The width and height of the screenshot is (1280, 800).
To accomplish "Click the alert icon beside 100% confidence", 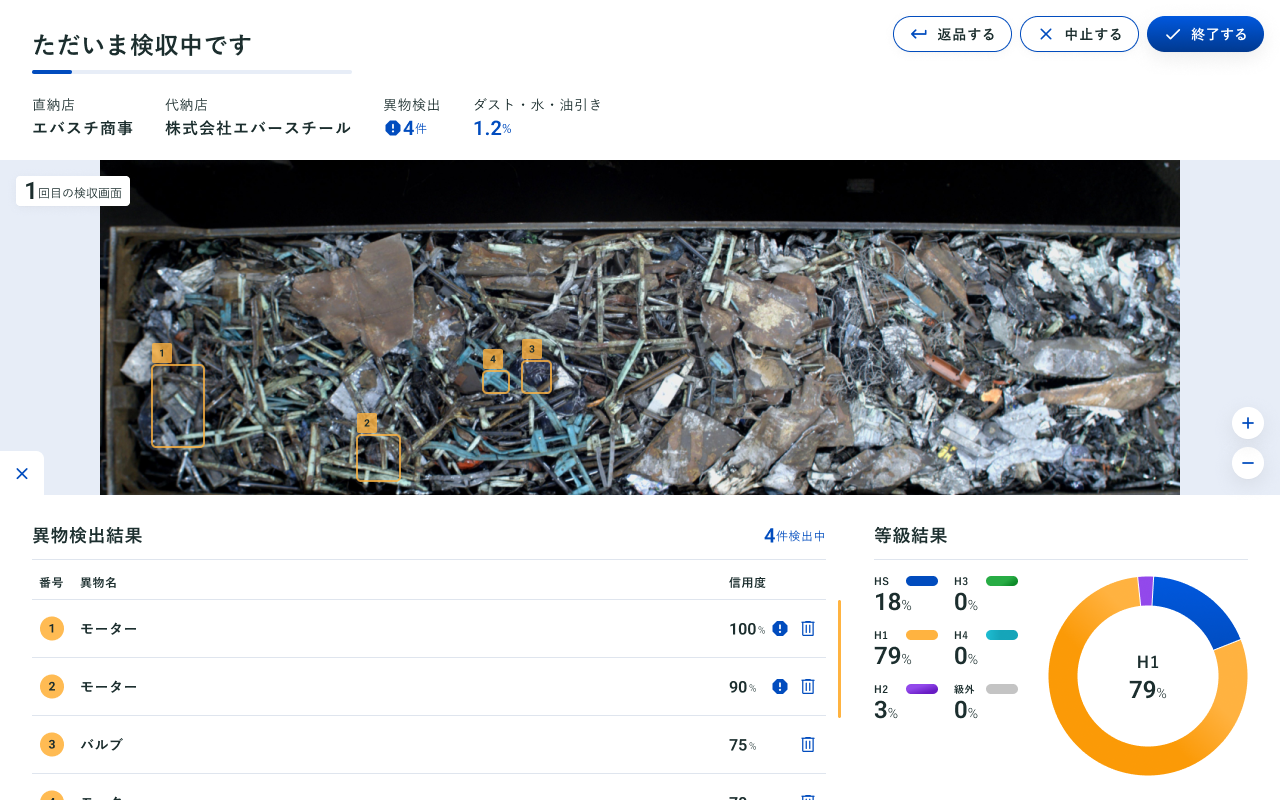I will pos(779,628).
